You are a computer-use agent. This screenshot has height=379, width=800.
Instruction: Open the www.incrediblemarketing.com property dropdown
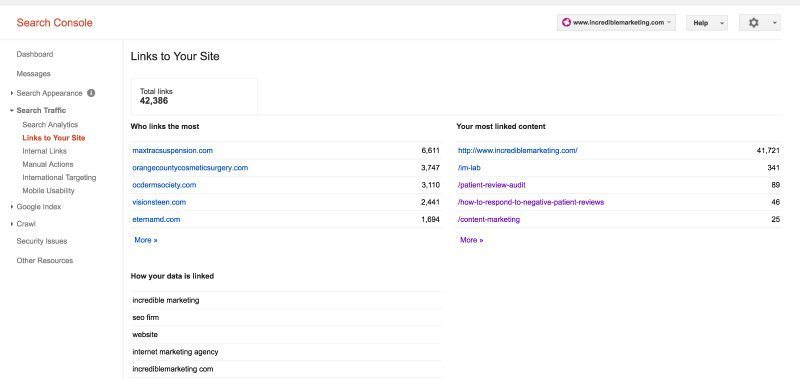[616, 22]
